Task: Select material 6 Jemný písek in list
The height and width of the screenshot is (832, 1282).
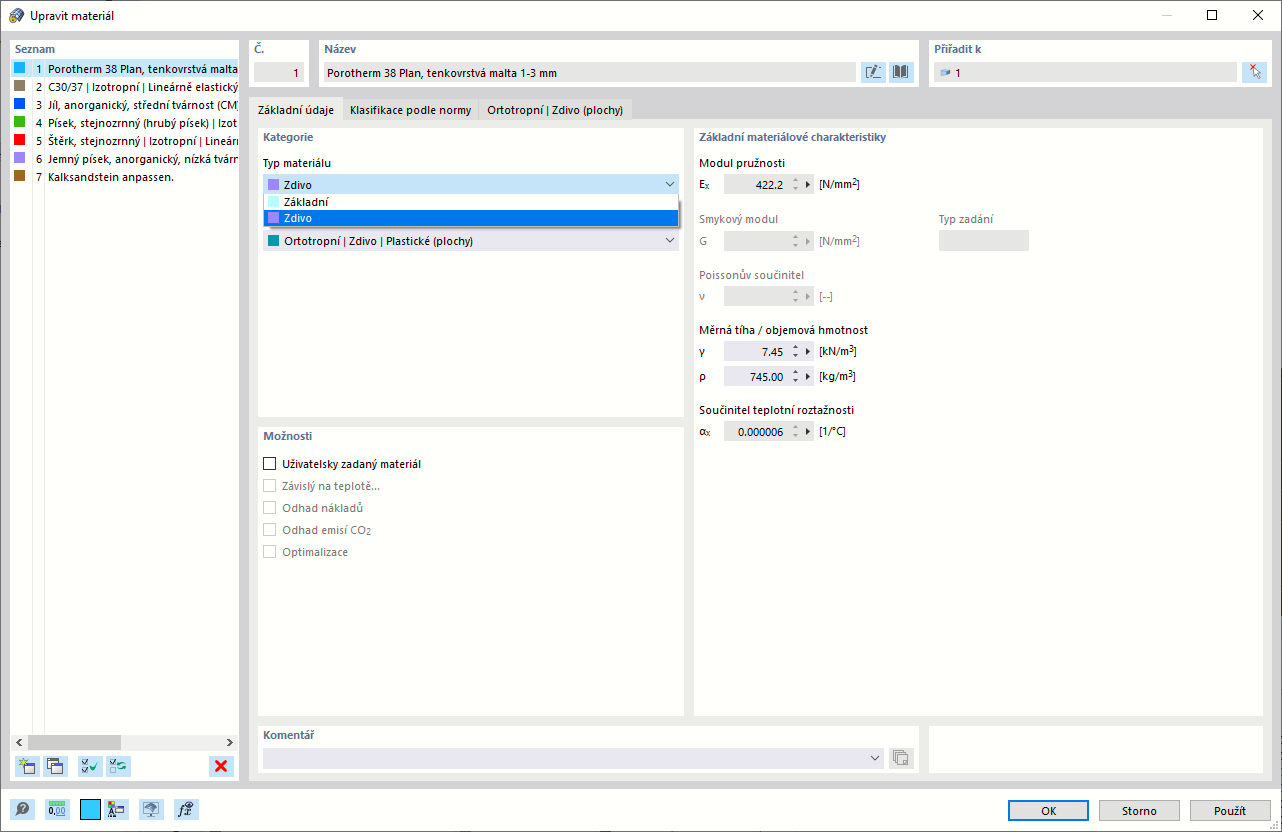Action: (x=125, y=159)
